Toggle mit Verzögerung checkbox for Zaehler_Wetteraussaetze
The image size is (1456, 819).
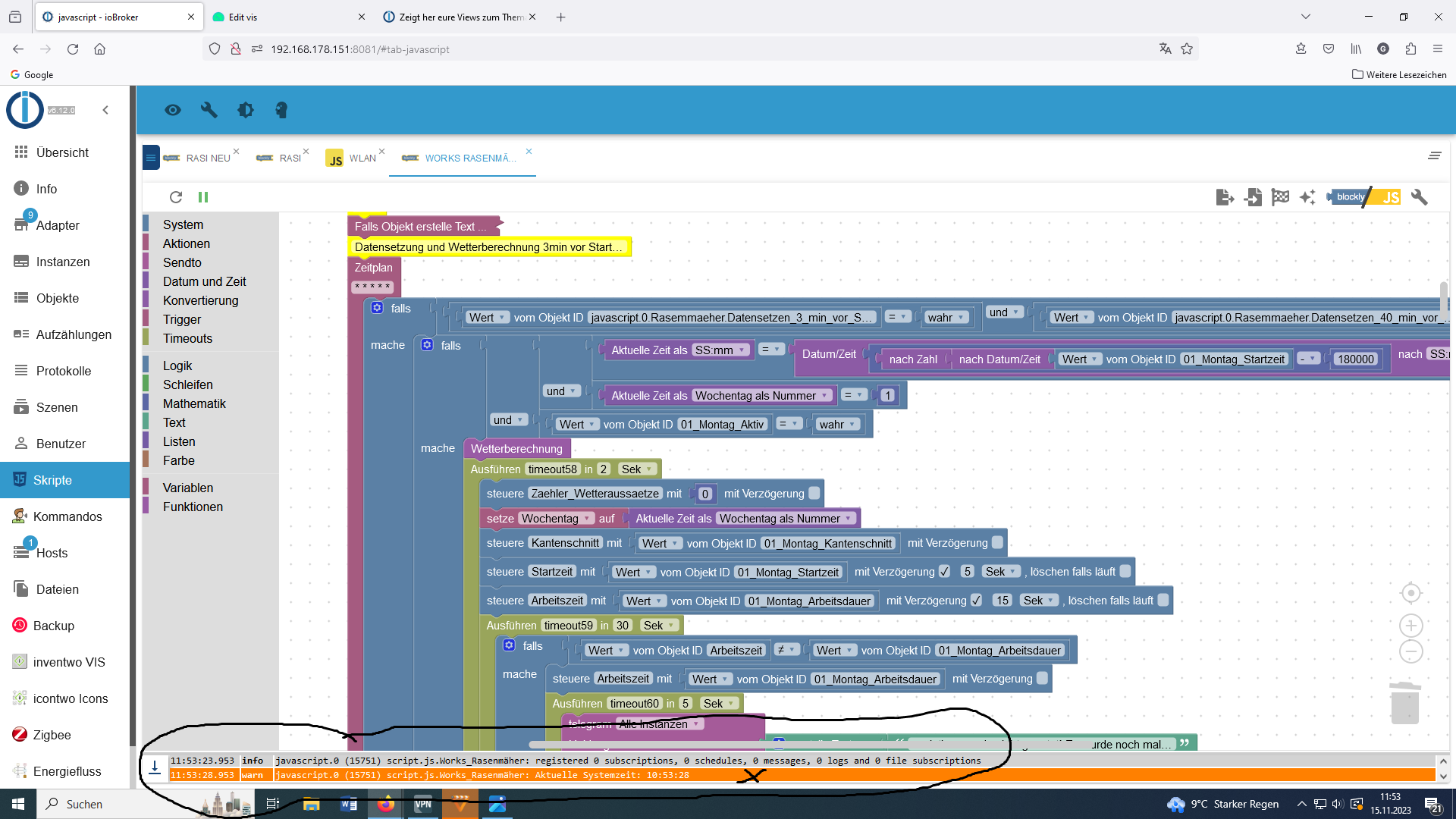click(x=814, y=493)
